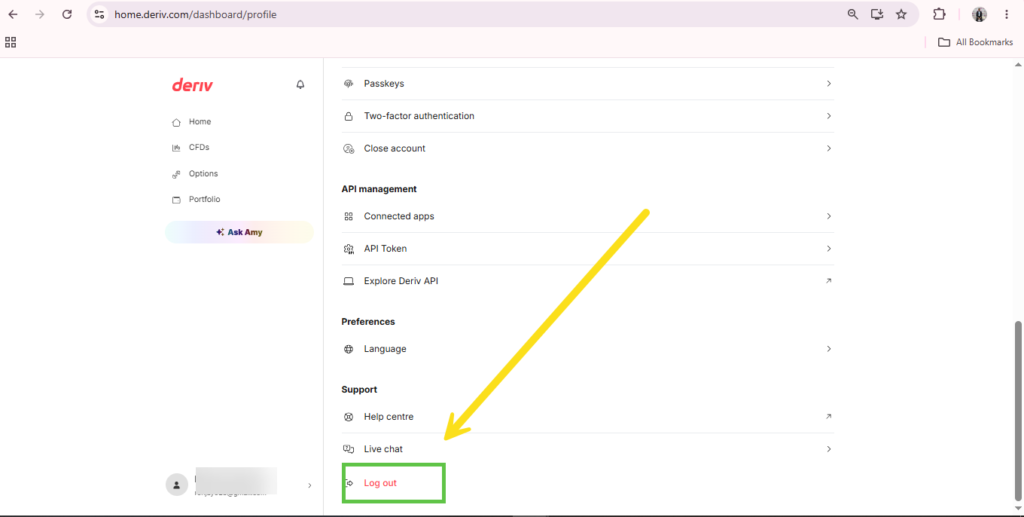Screen dimensions: 1024x517
Task: Click the Home house icon in sidebar
Action: tap(176, 122)
